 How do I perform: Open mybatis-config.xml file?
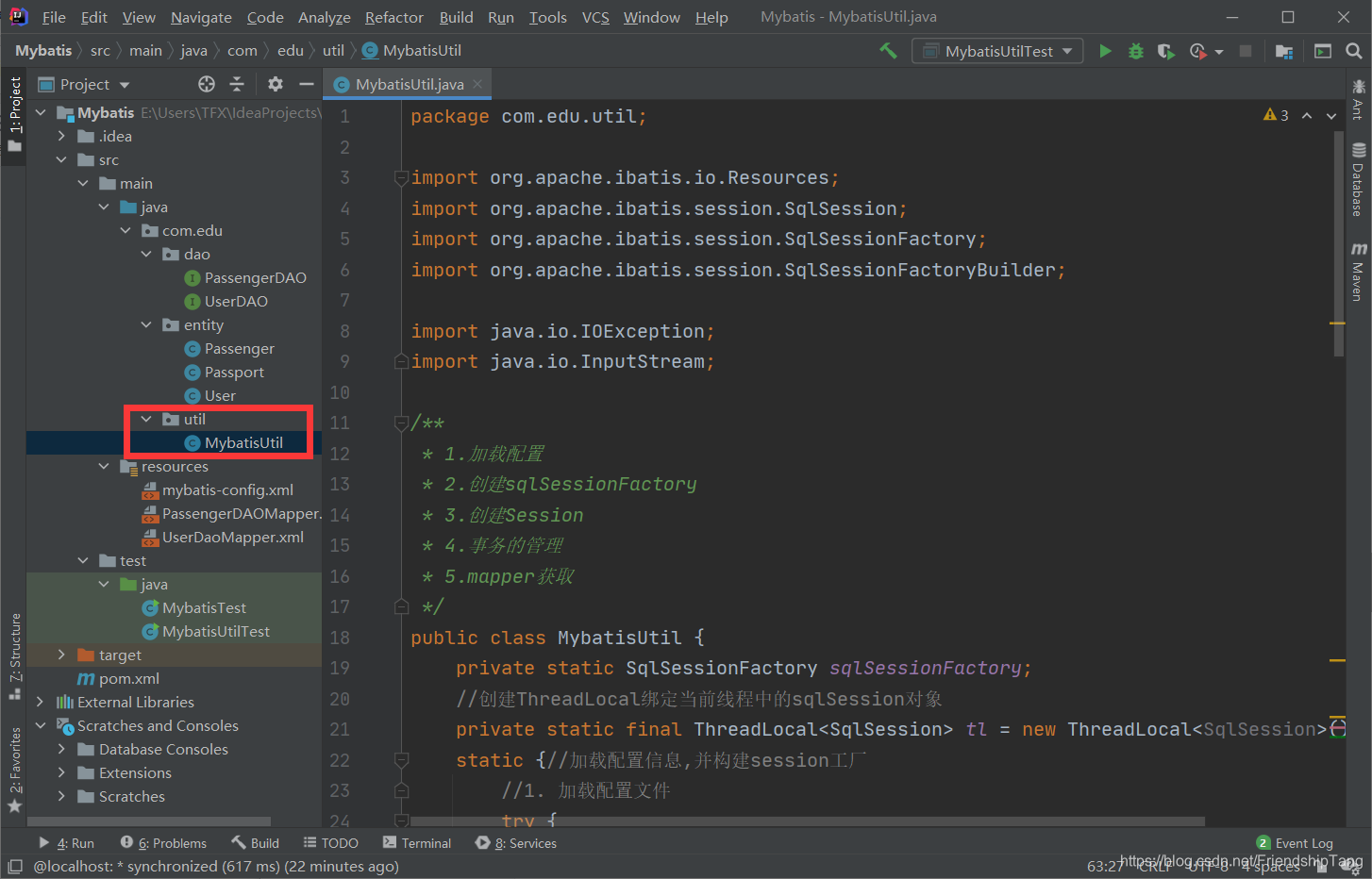217,489
